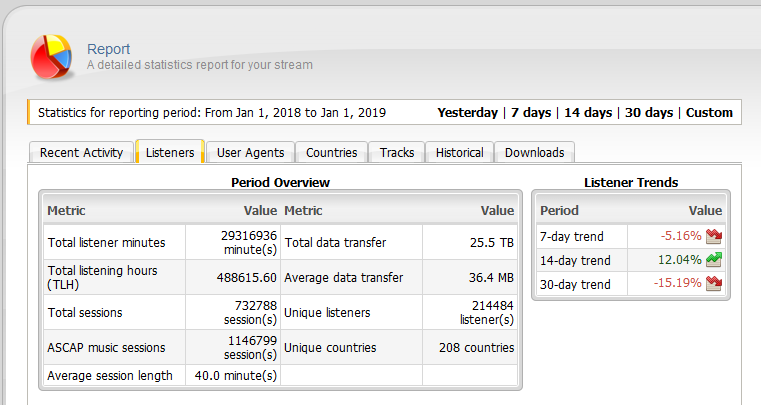Click the green up arrow beside 14-day trend
The width and height of the screenshot is (761, 405).
coord(713,260)
